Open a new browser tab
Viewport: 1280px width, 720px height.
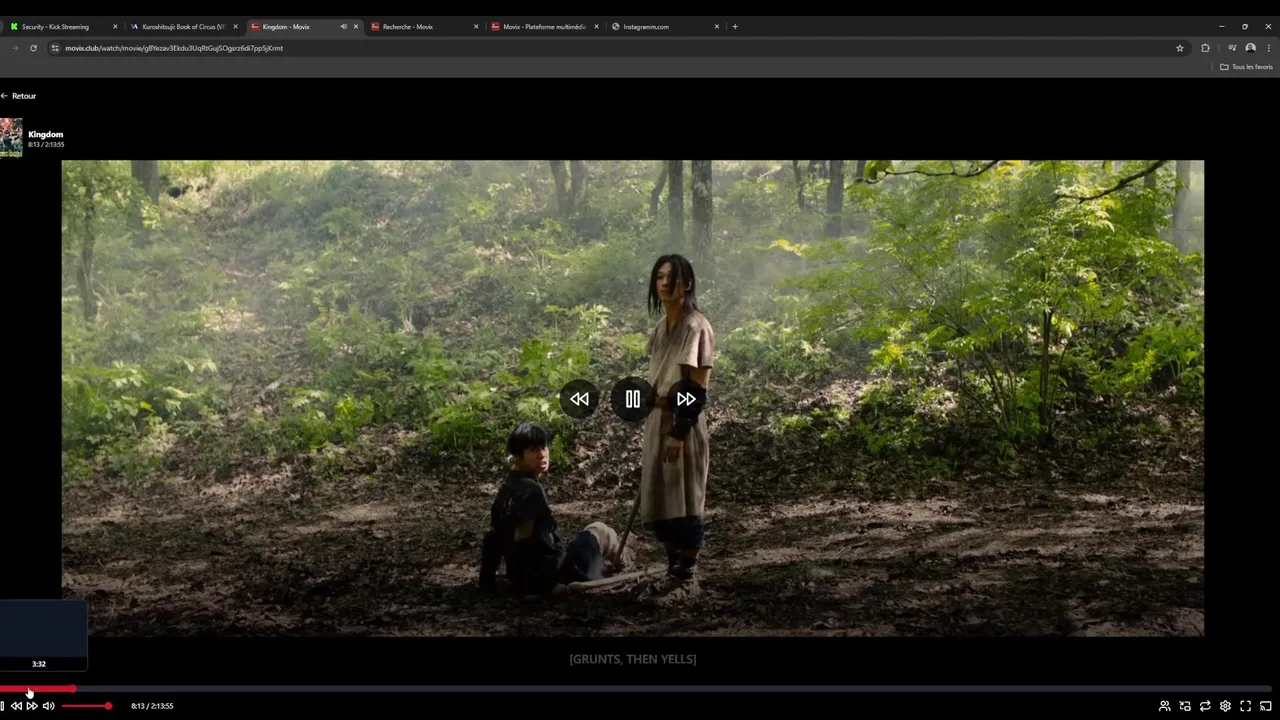pyautogui.click(x=735, y=27)
